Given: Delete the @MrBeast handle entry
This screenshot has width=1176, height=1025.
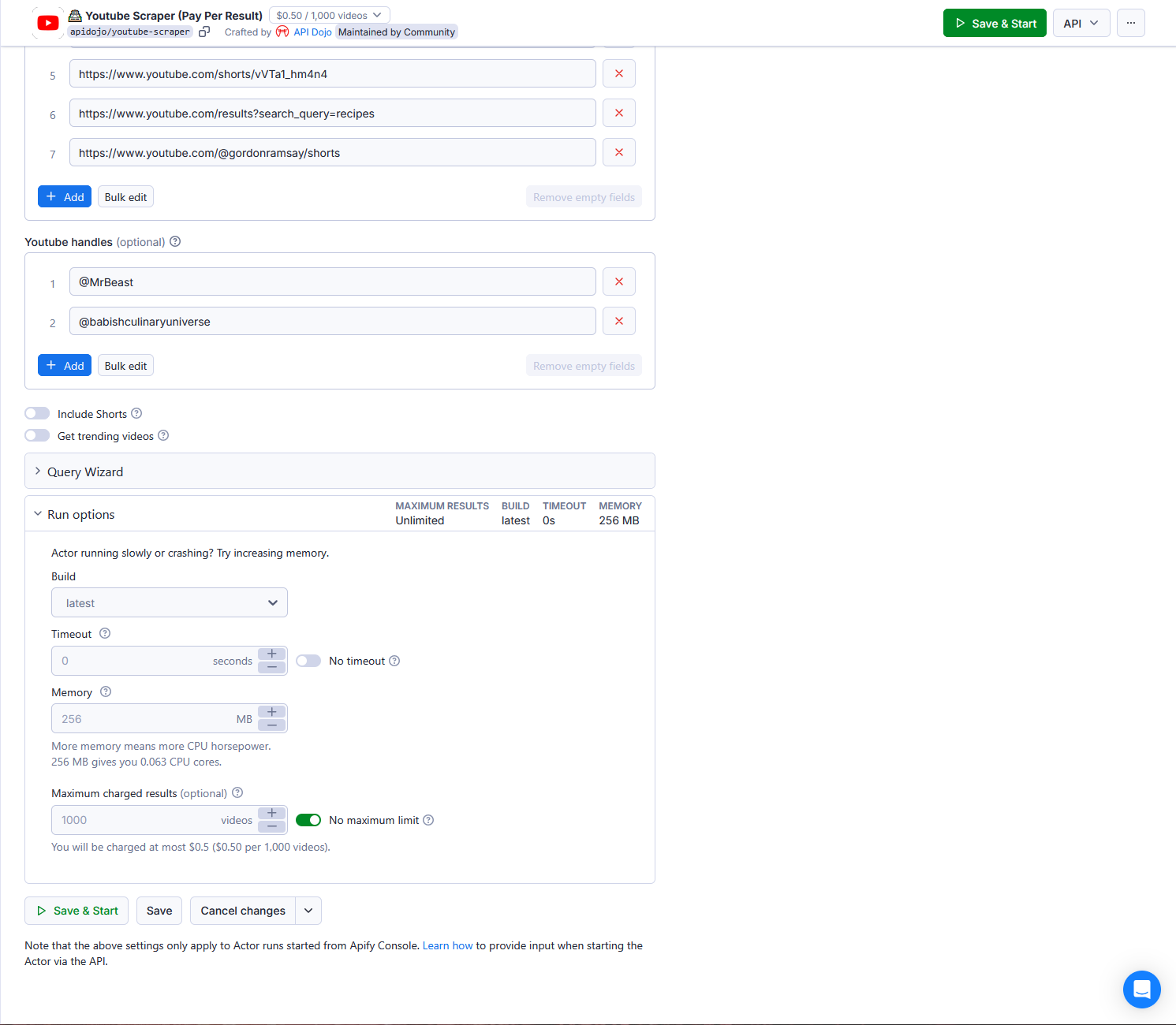Looking at the screenshot, I should [x=618, y=281].
